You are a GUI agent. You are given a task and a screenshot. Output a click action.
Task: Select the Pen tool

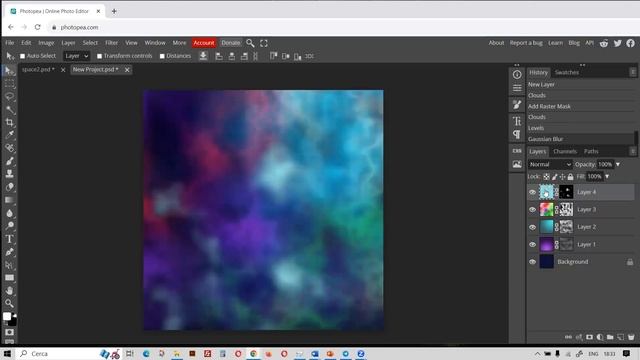click(9, 252)
